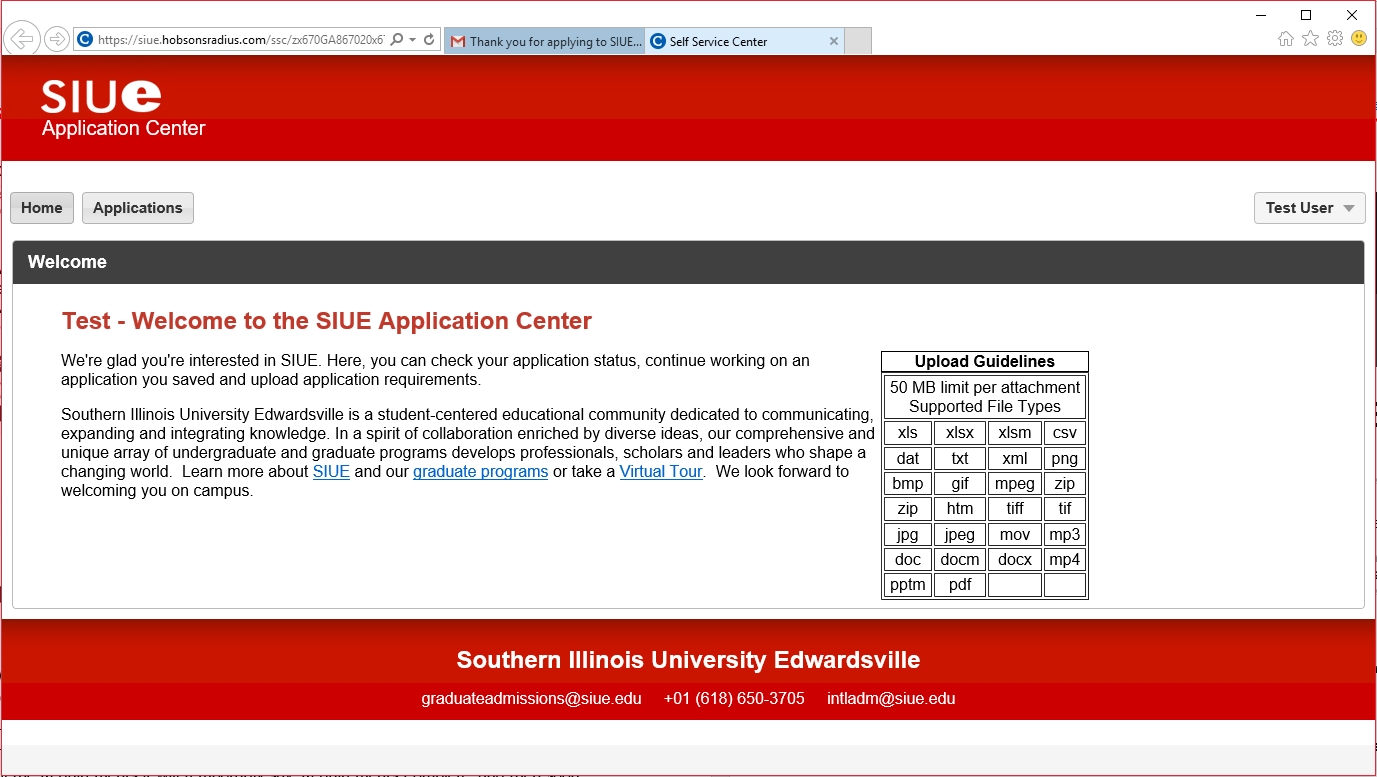Open browser settings gear icon
Image resolution: width=1377 pixels, height=777 pixels.
[x=1334, y=39]
